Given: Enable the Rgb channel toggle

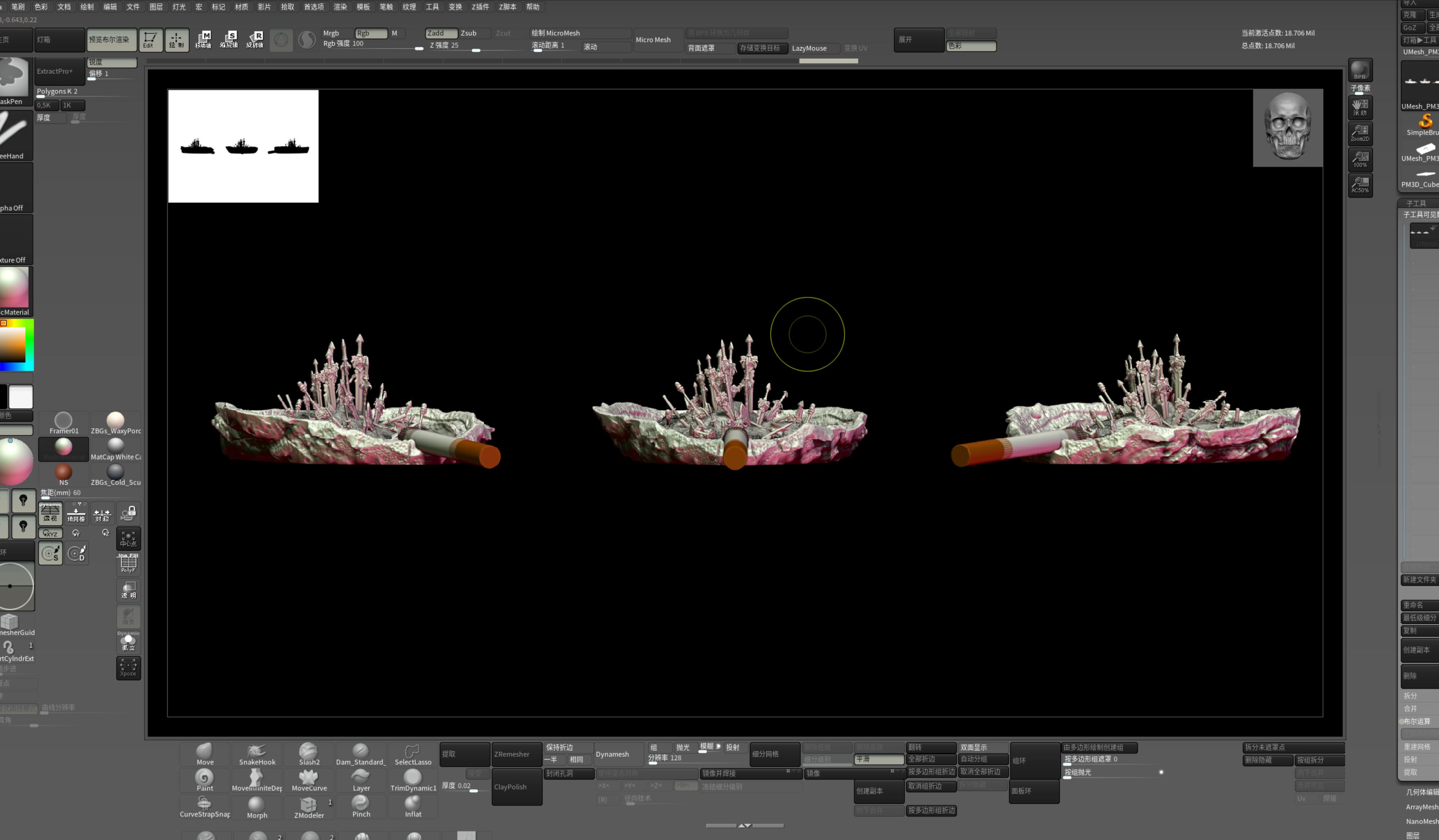Looking at the screenshot, I should [x=371, y=33].
